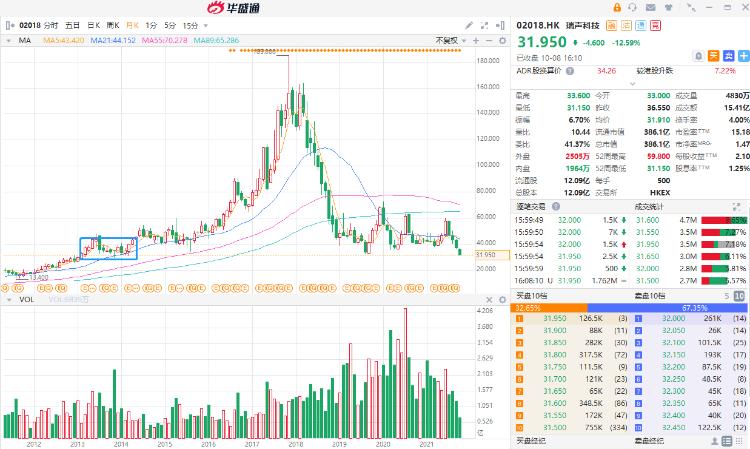This screenshot has height=449, width=750.
Task: Collapse the VOL indicator panel
Action: point(9,300)
